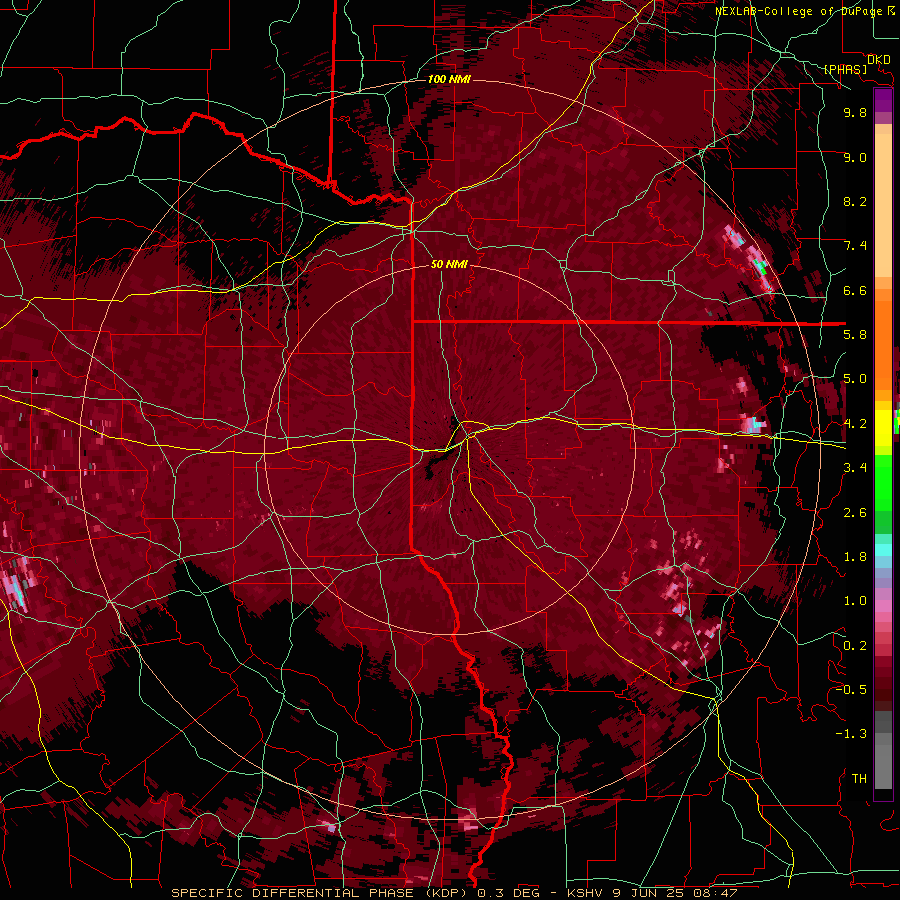Screen dimensions: 900x900
Task: Click the 8.2 scale value
Action: [x=855, y=201]
